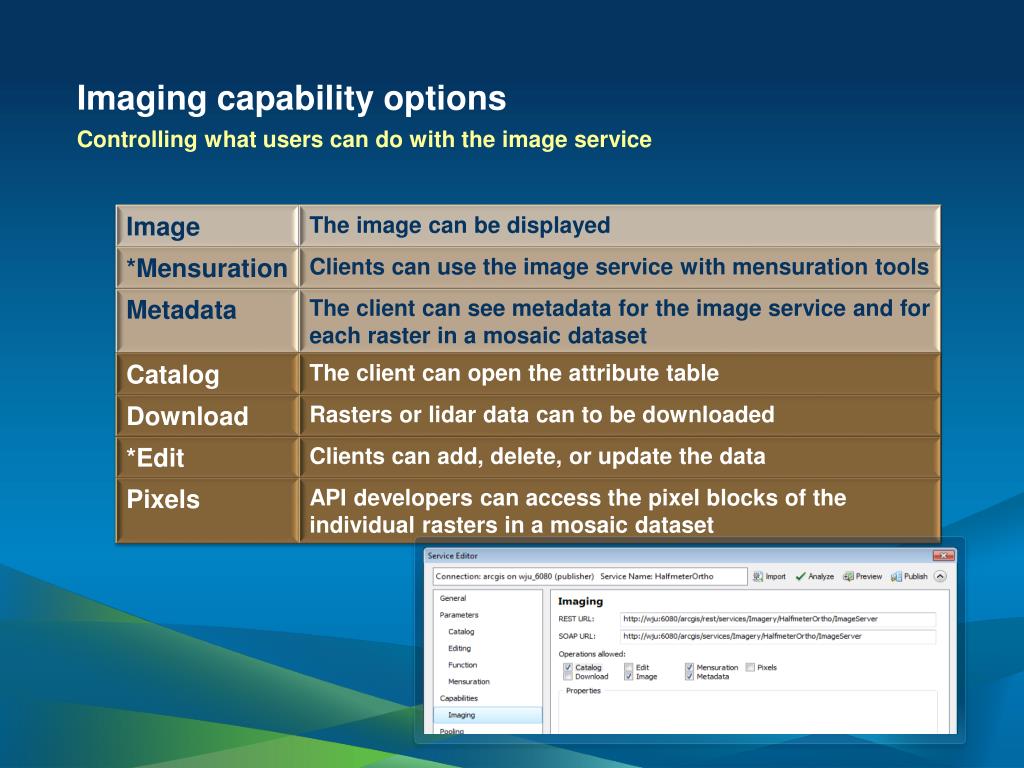This screenshot has height=768, width=1024.
Task: Select the highlighted Imaging sidebar item
Action: tap(488, 715)
